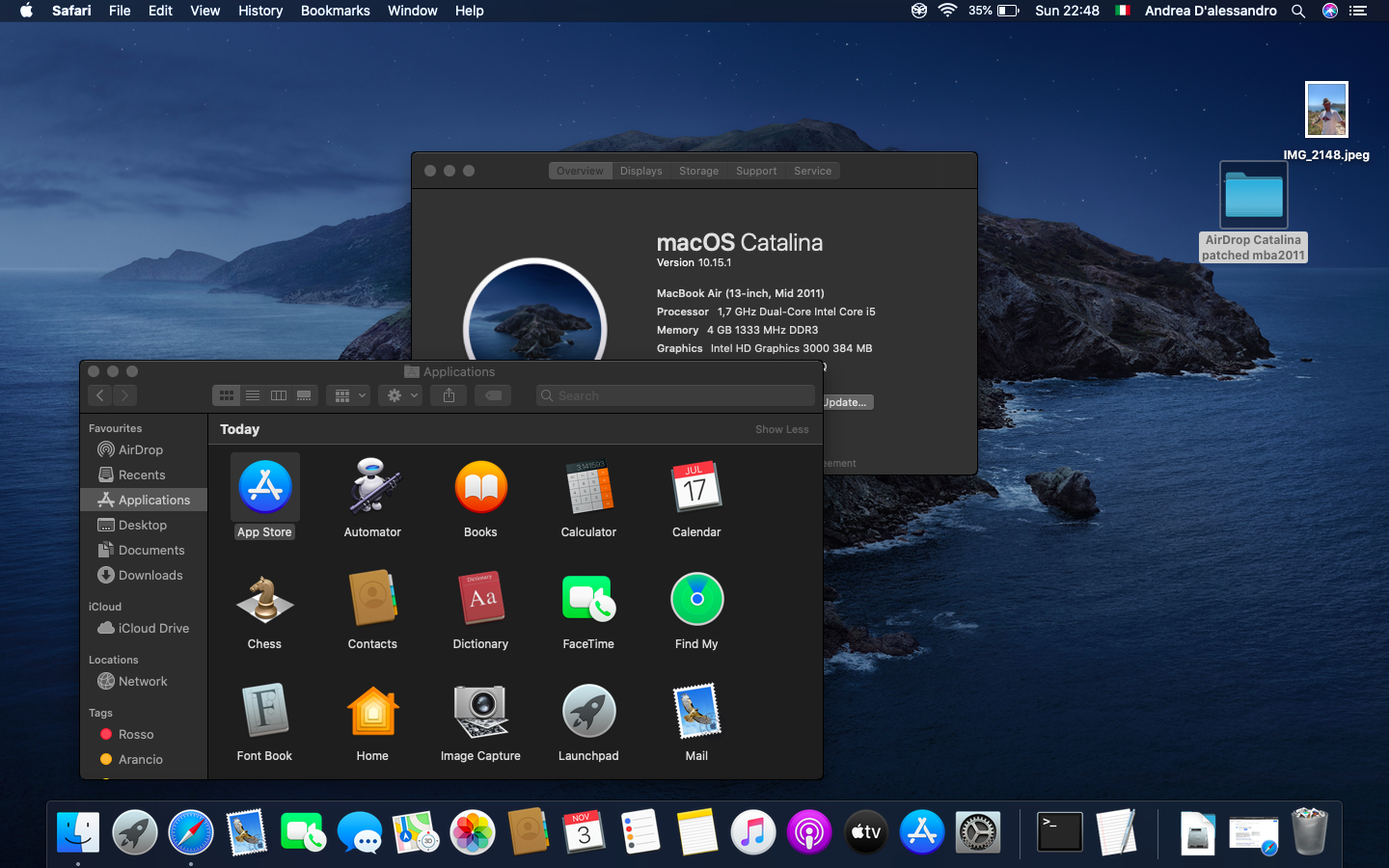1389x868 pixels.
Task: Open App Store in the Applications window
Action: coord(265,487)
